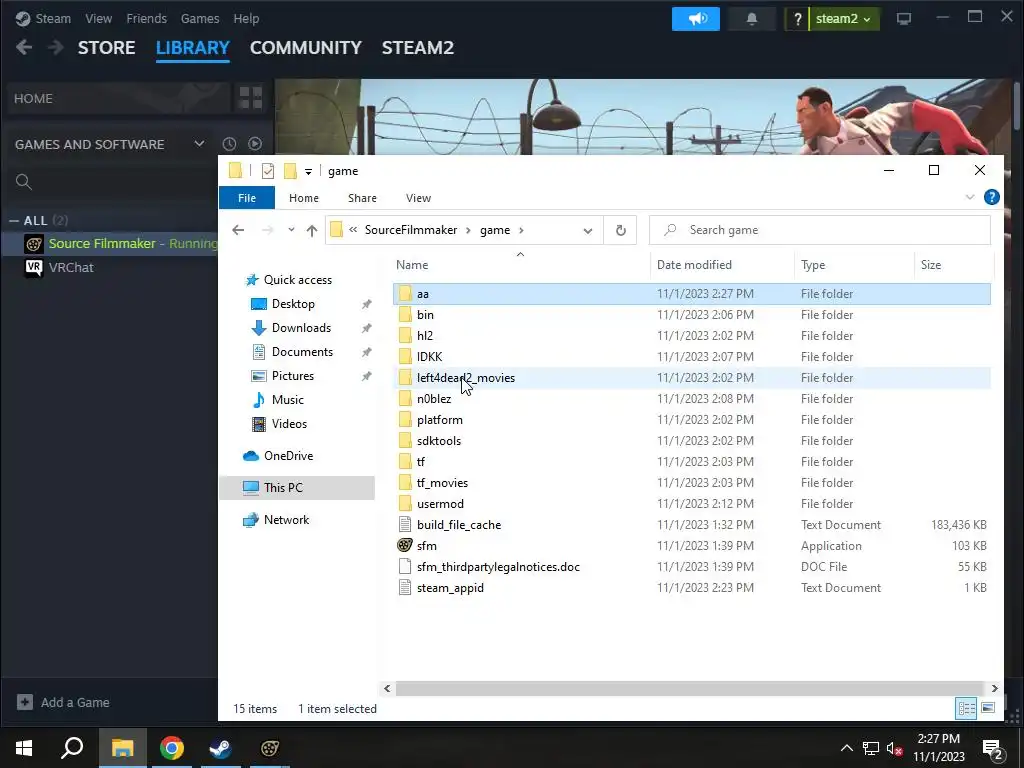Click Steam library search magnifier

(x=24, y=182)
